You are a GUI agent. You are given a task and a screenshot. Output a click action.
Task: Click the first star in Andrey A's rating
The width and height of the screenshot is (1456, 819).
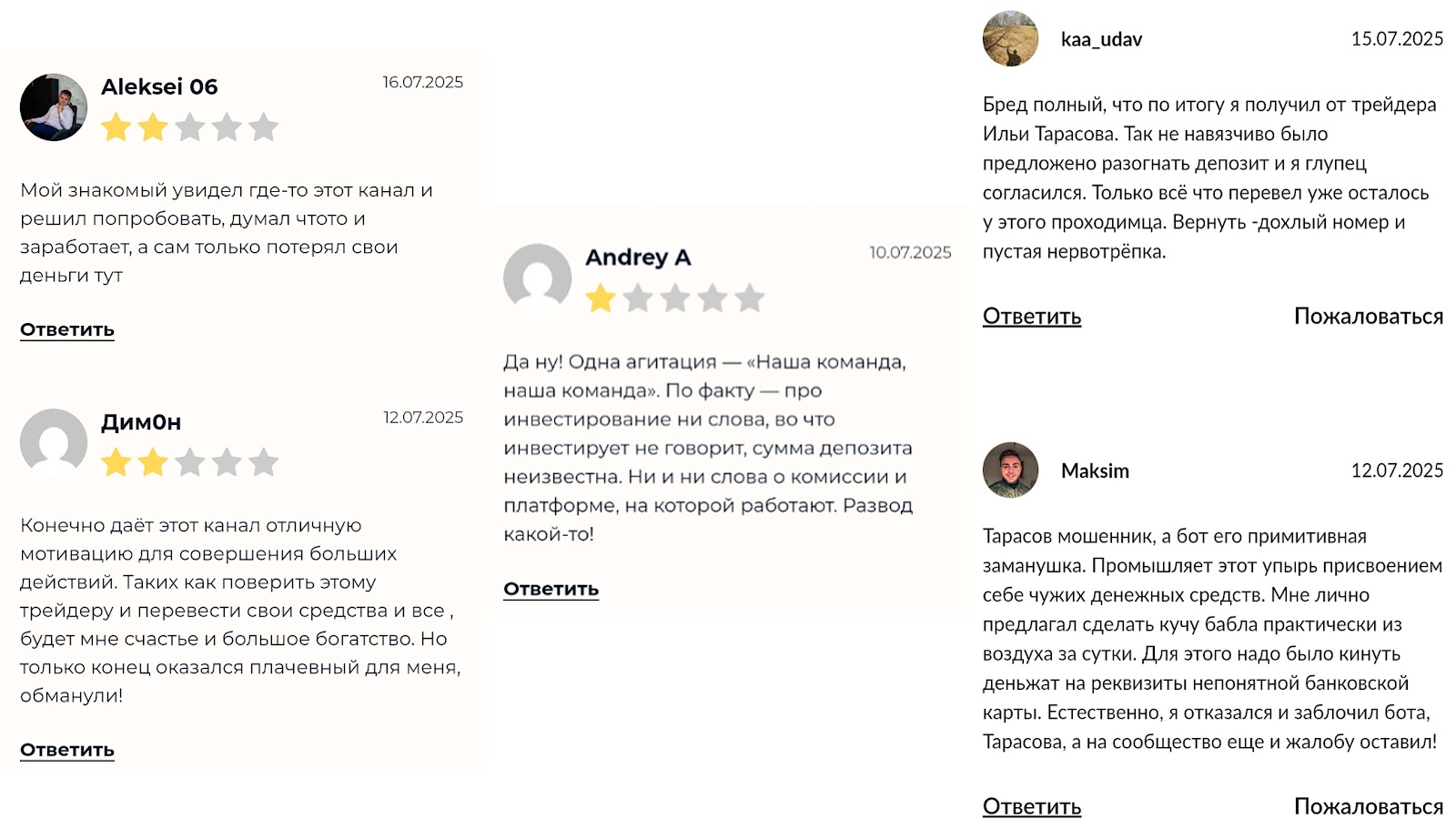pyautogui.click(x=601, y=298)
